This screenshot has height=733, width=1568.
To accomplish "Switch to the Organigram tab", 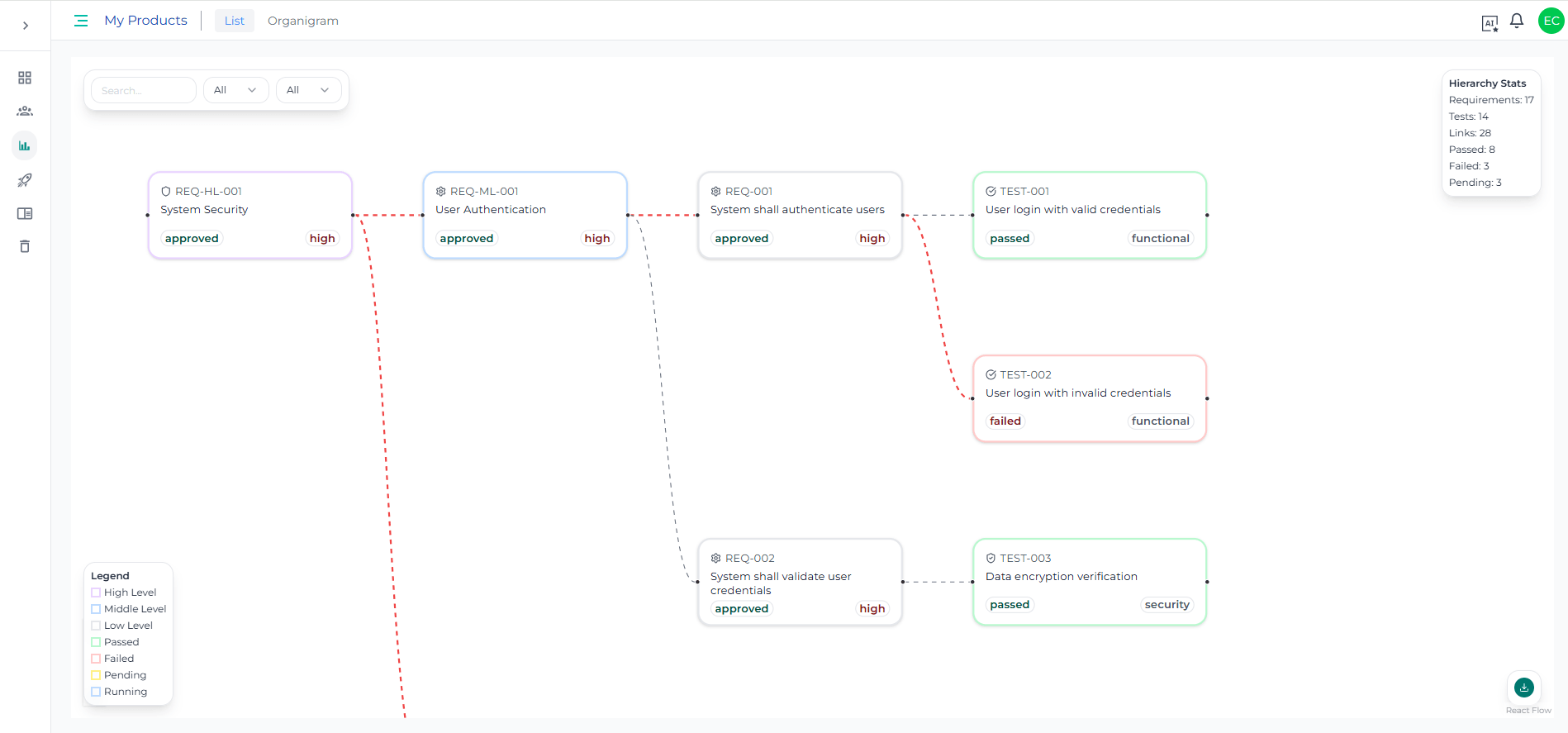I will (303, 21).
